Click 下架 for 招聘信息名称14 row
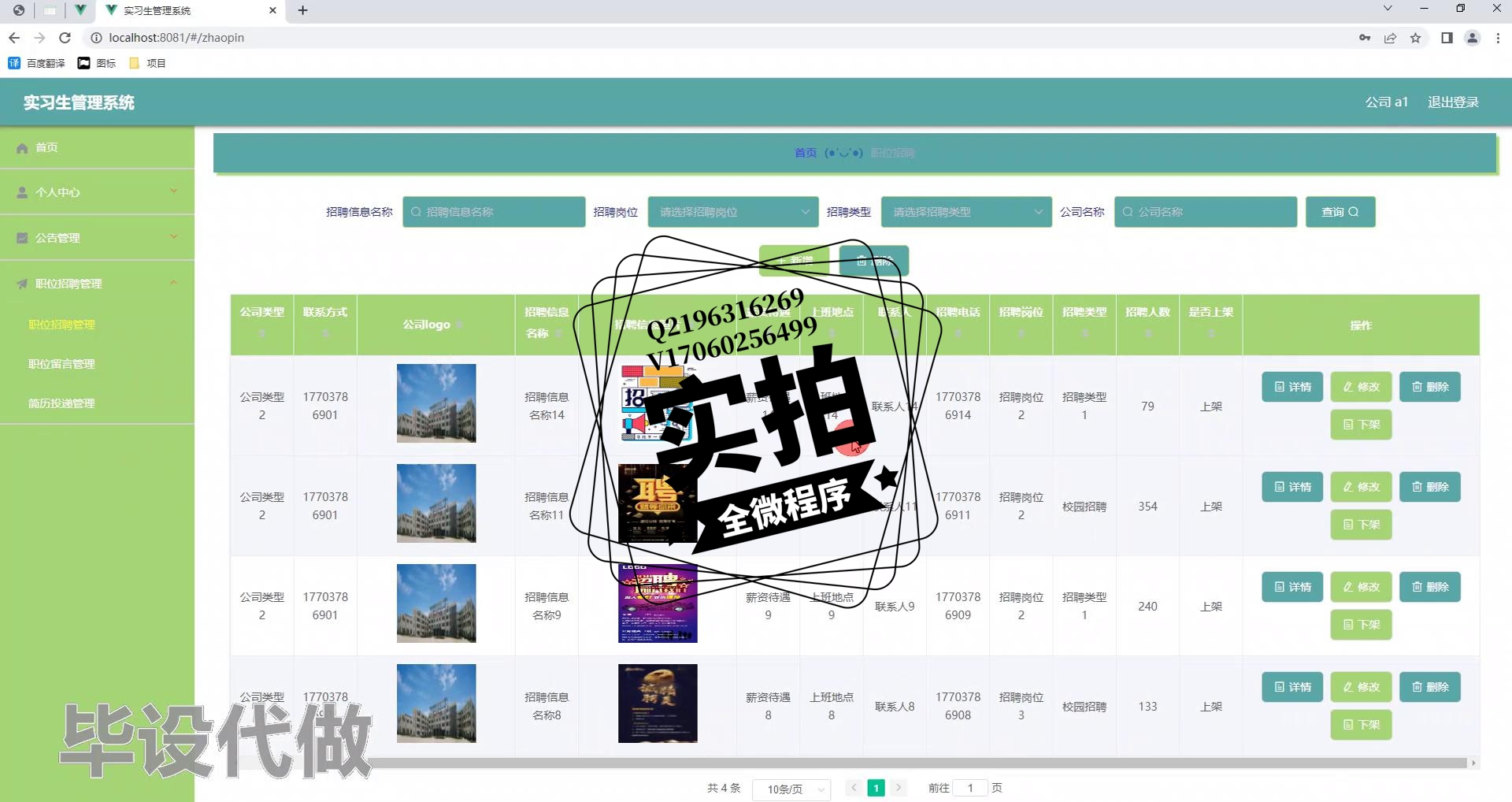 pos(1361,425)
